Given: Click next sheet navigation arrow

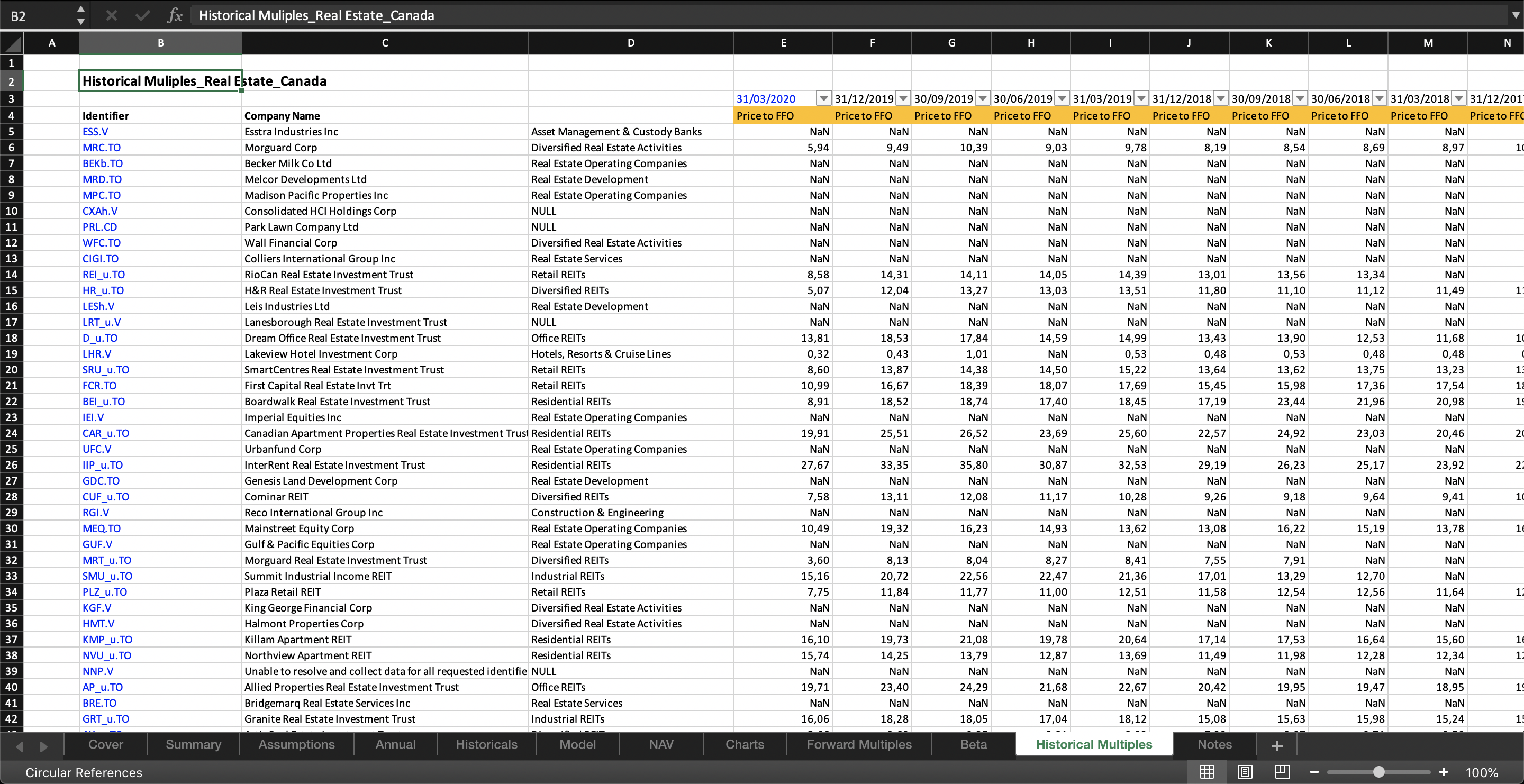Looking at the screenshot, I should pos(43,746).
